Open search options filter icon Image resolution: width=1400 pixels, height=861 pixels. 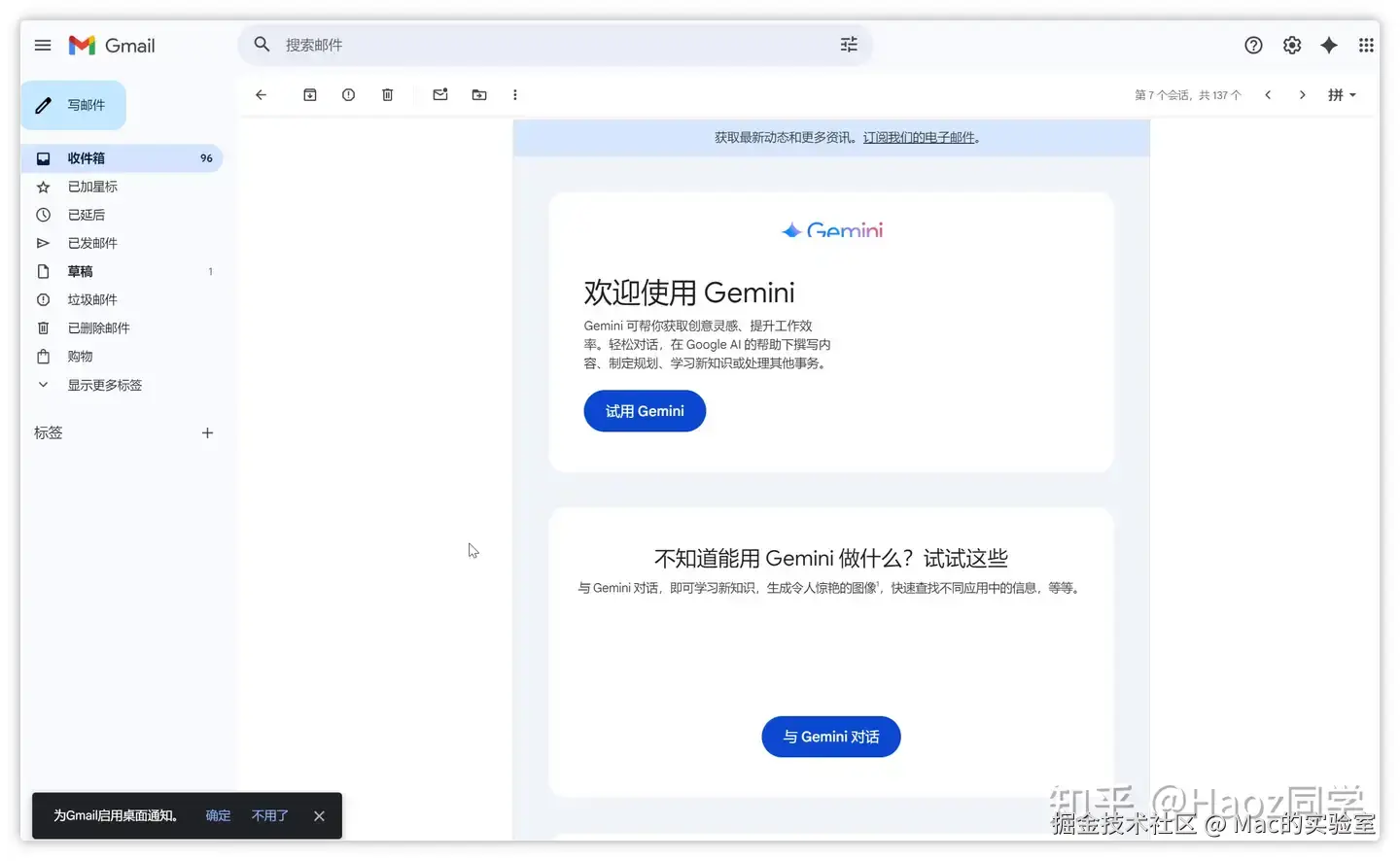pyautogui.click(x=849, y=45)
